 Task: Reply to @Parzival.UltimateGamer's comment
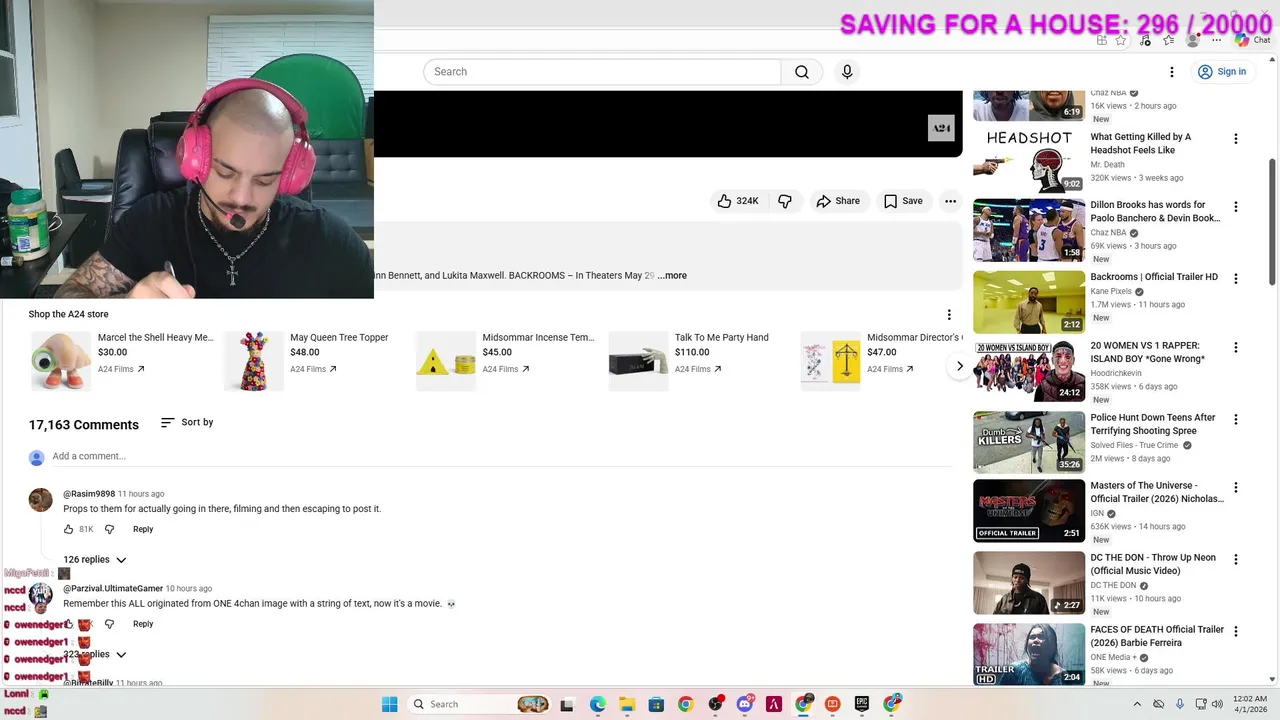coord(143,624)
